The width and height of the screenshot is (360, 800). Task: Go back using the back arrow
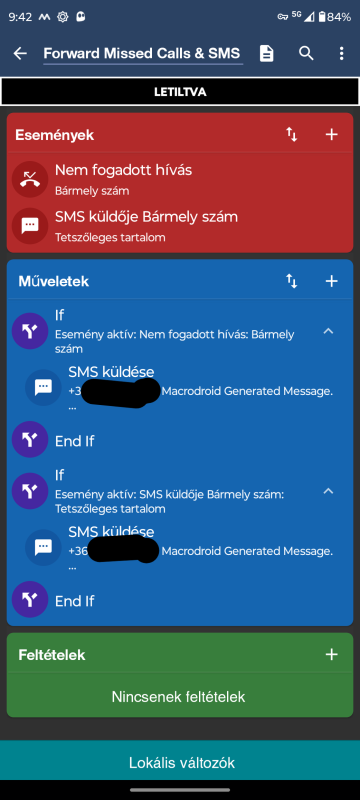20,53
